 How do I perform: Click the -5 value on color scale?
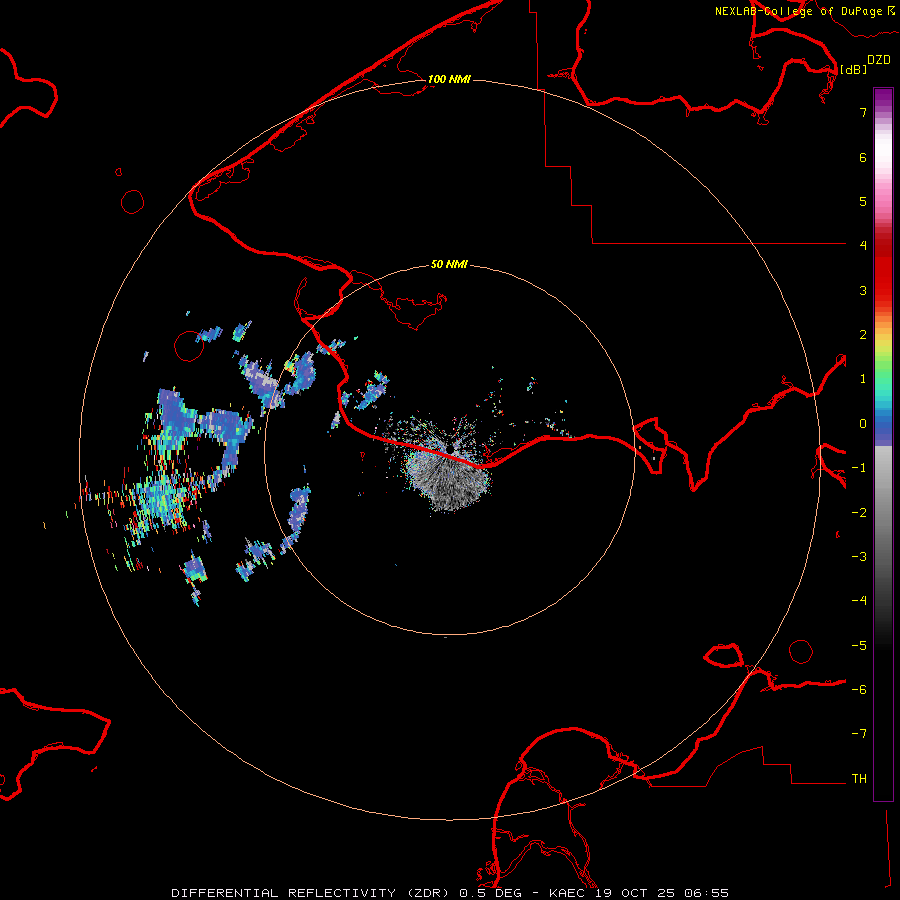point(859,646)
